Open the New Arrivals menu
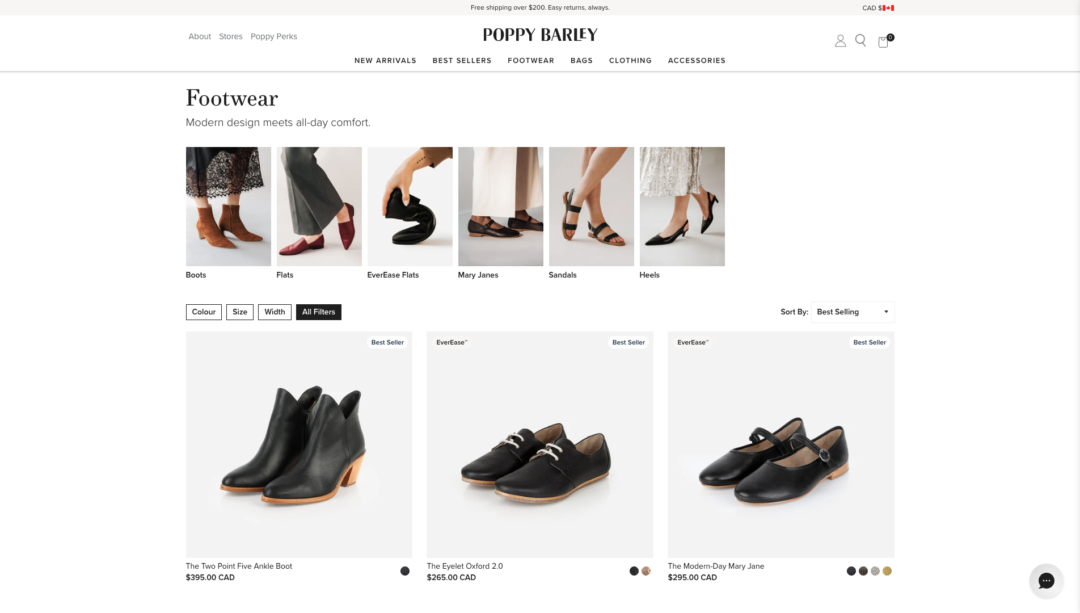The width and height of the screenshot is (1080, 613). point(385,61)
